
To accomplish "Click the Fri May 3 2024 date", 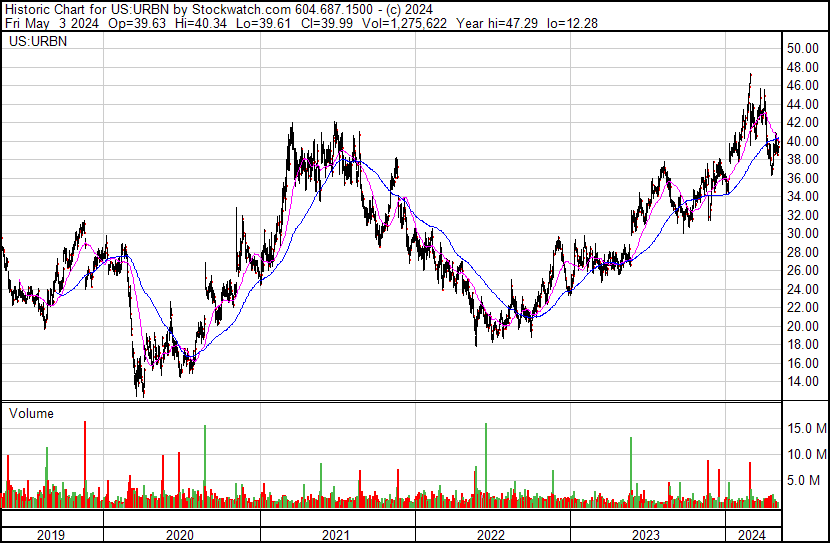I will [52, 23].
